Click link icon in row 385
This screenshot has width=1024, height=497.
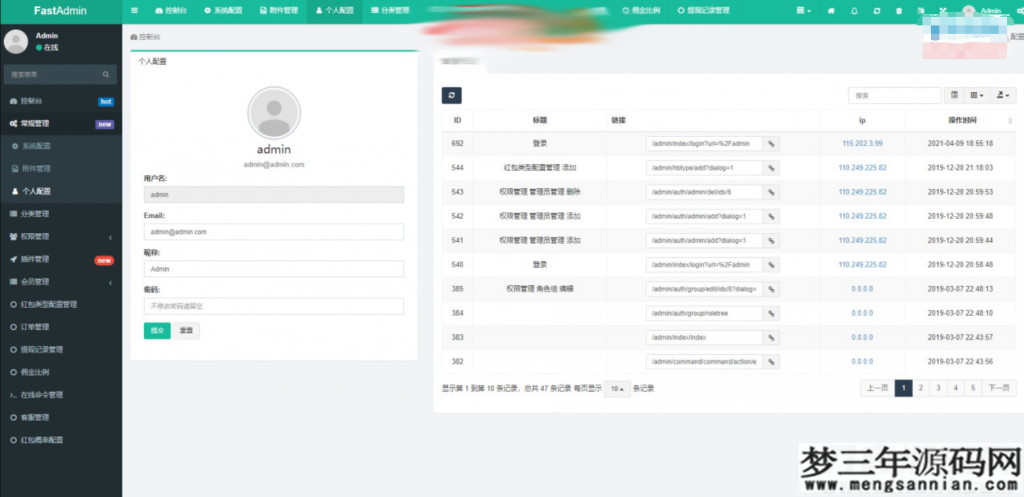pos(771,289)
